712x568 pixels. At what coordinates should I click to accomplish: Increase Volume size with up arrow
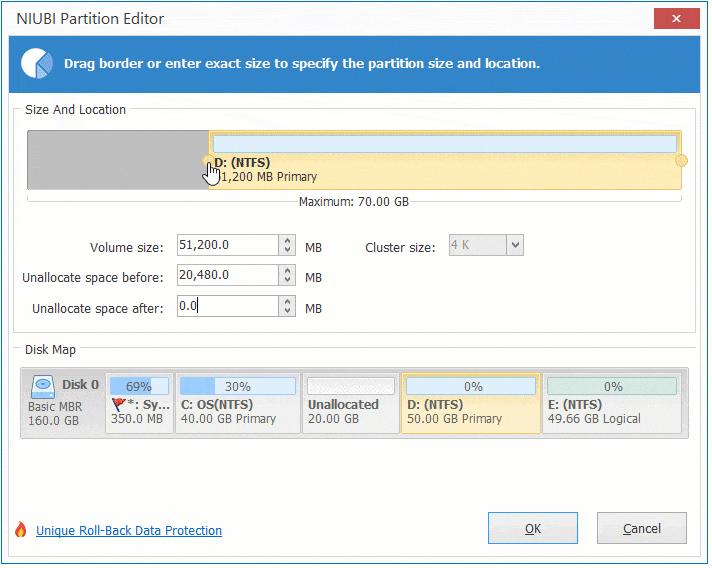tap(288, 240)
